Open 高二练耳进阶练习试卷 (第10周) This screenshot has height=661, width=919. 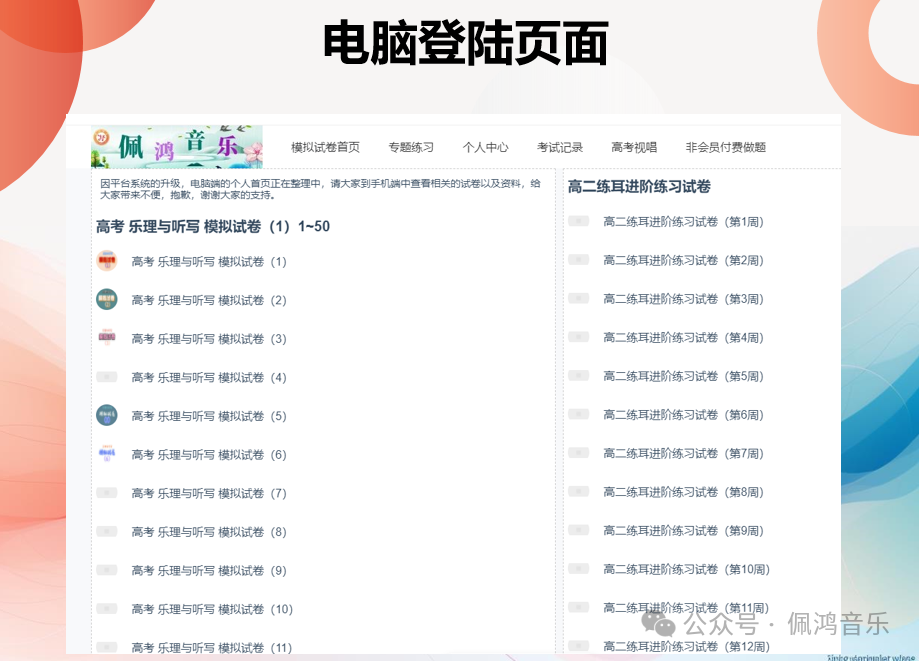point(686,569)
